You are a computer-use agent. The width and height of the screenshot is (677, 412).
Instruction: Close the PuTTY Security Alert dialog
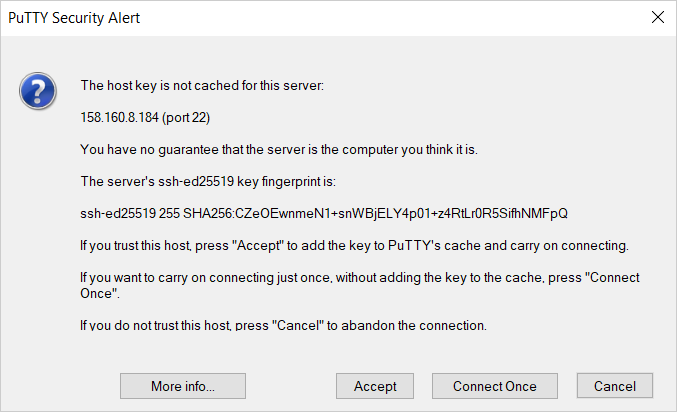tap(657, 17)
